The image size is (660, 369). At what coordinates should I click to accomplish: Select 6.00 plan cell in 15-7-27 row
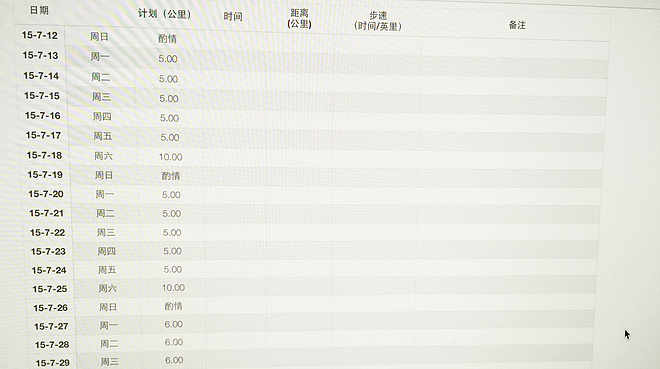coord(174,324)
